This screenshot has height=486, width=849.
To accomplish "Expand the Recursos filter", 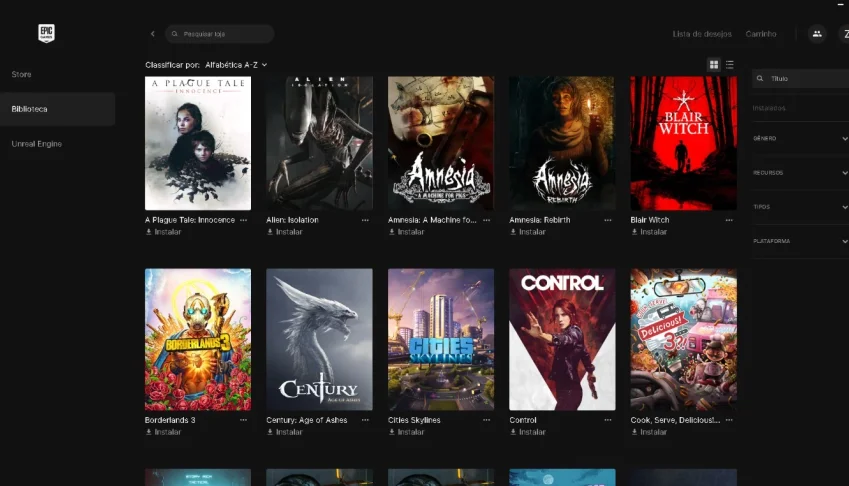I will pyautogui.click(x=800, y=173).
